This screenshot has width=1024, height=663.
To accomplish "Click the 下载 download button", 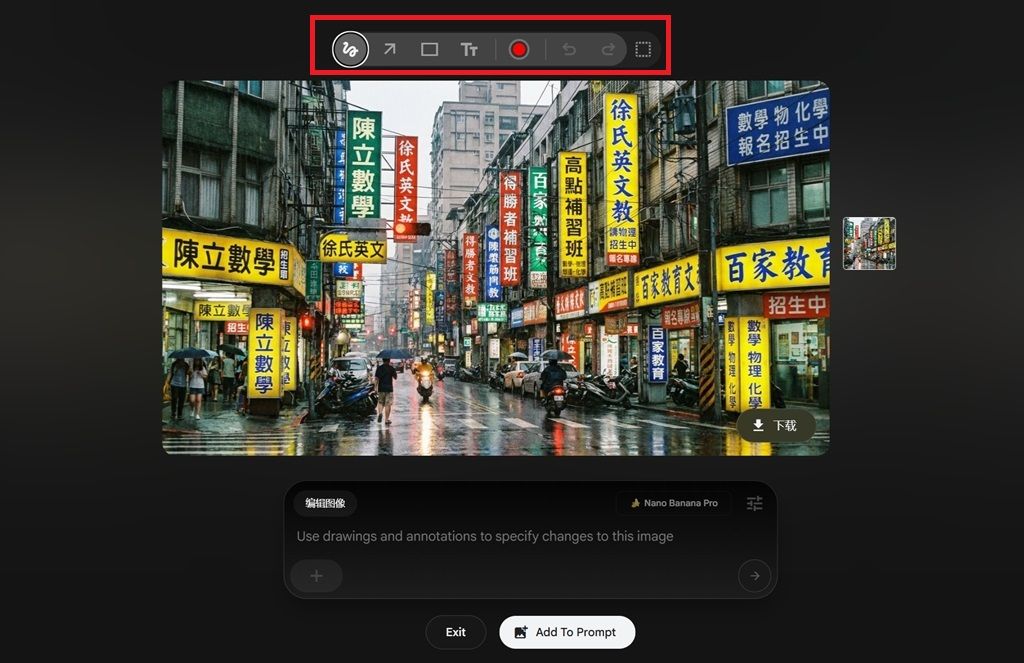I will click(x=776, y=426).
